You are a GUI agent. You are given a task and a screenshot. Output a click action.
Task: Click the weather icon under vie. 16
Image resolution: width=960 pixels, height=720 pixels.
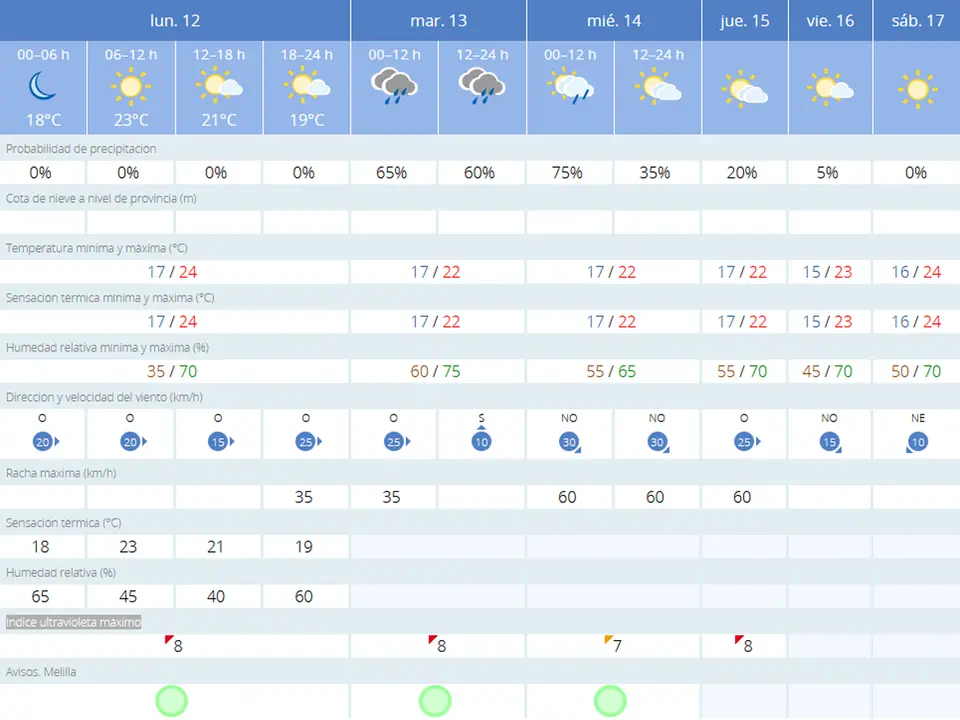tap(830, 88)
